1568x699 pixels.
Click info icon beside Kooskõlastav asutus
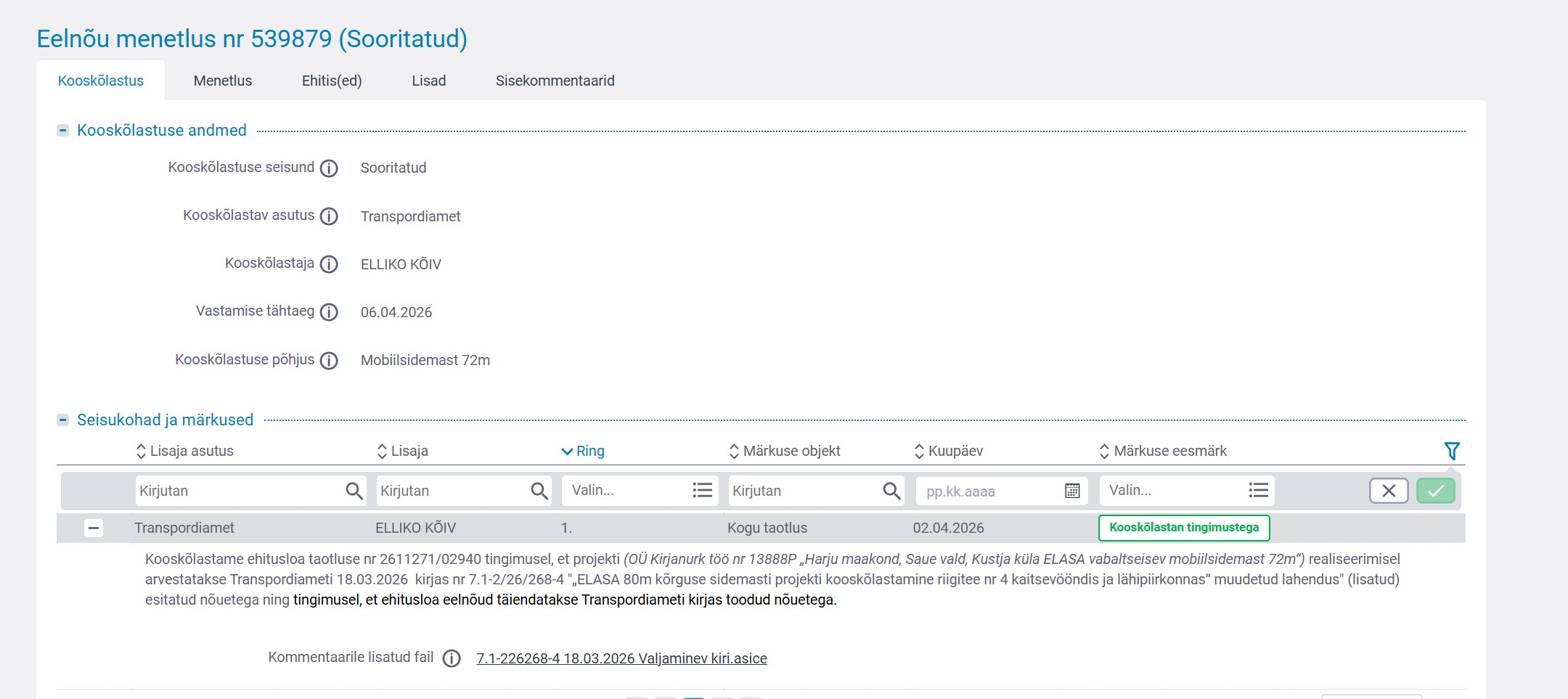[329, 216]
